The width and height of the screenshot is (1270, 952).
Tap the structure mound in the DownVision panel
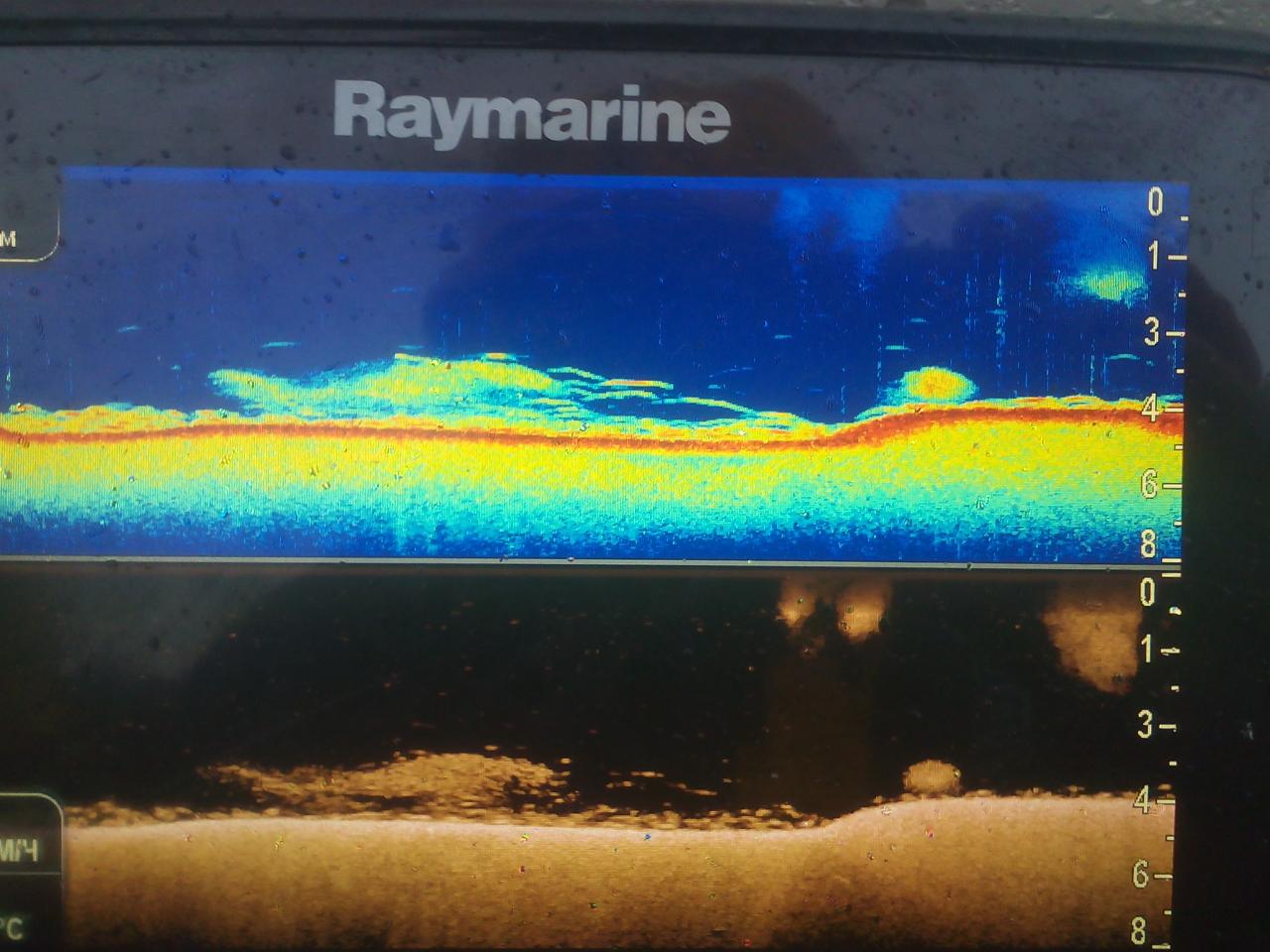pos(437,773)
